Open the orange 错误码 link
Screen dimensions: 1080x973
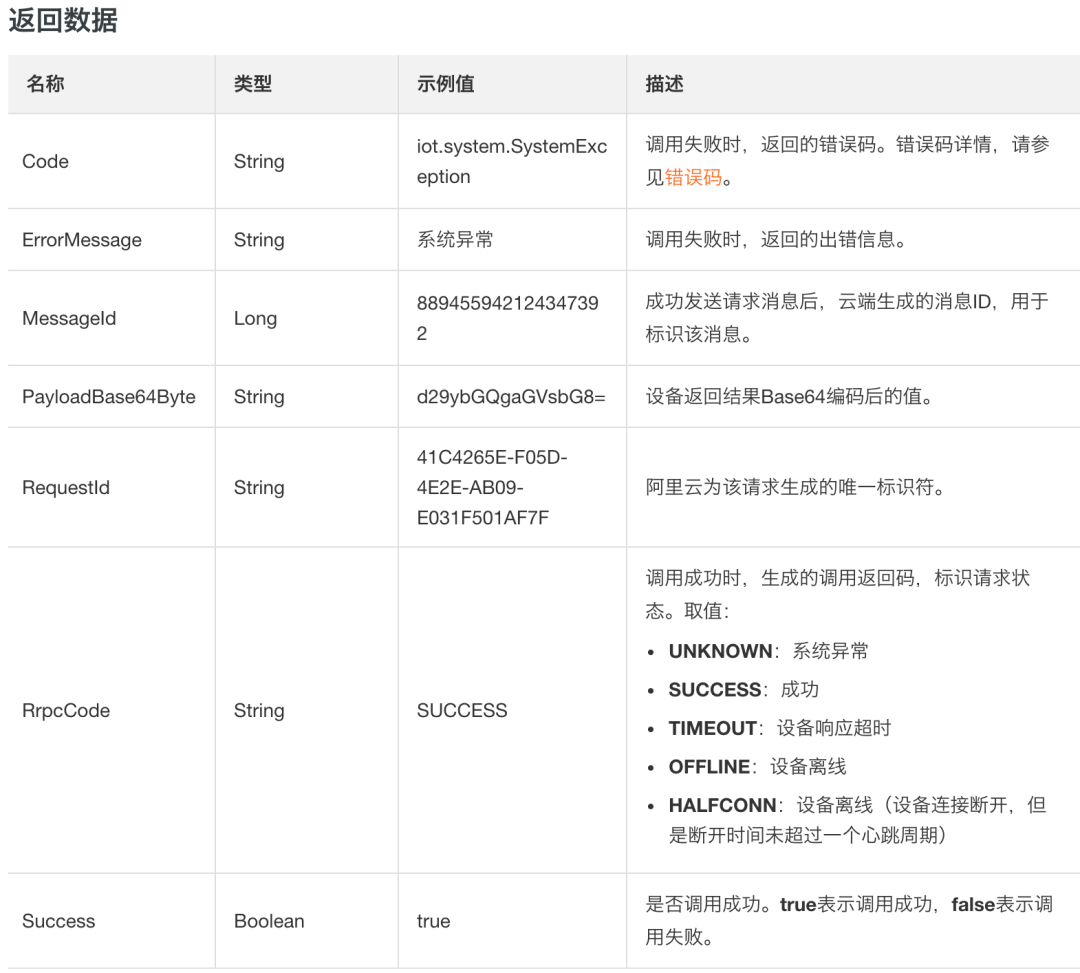pos(693,178)
